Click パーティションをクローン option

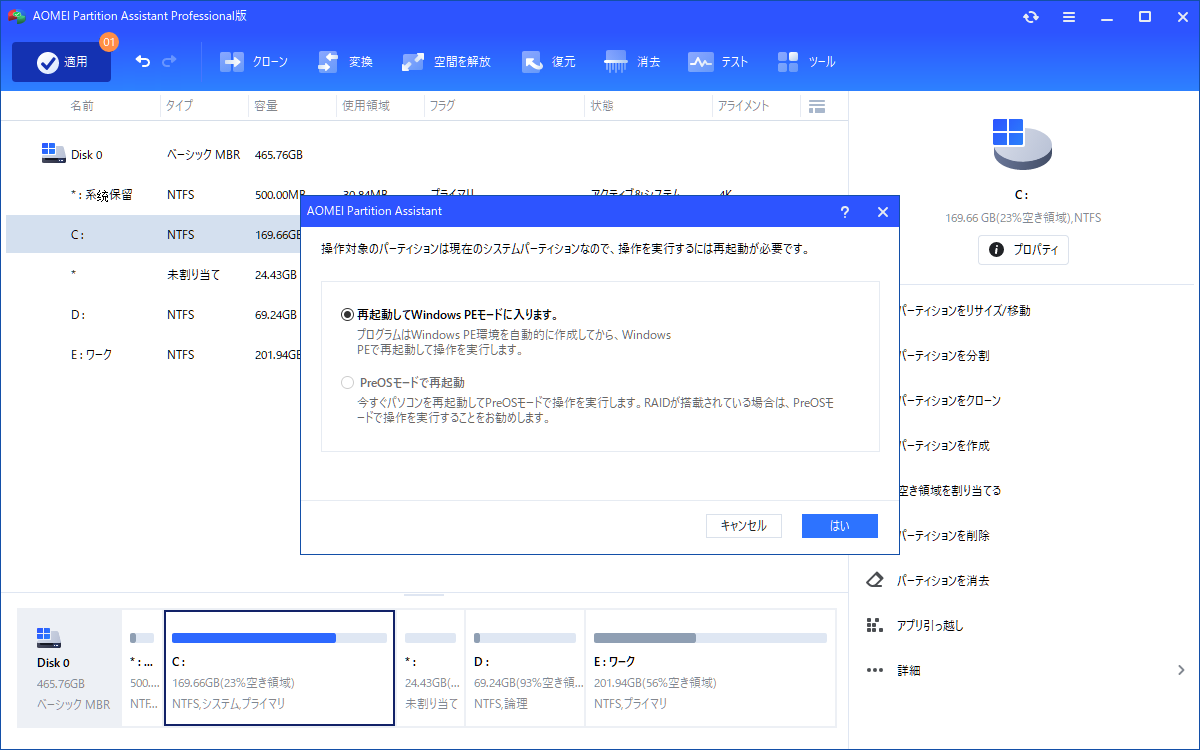(950, 401)
